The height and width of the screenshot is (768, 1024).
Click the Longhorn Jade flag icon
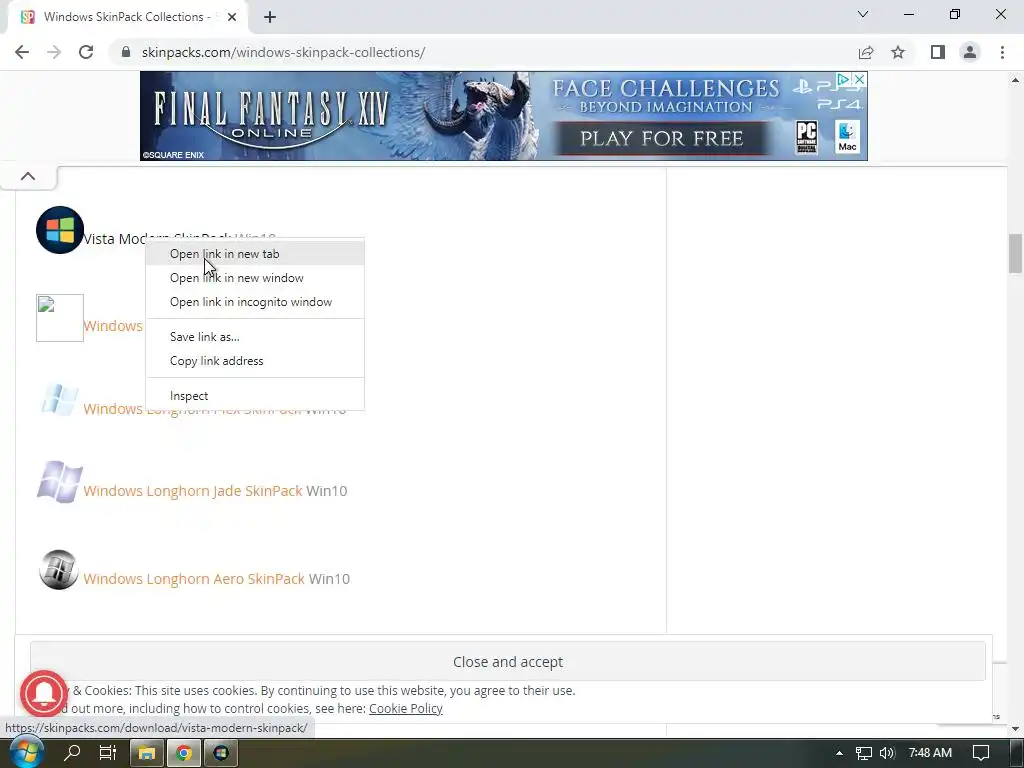click(59, 482)
